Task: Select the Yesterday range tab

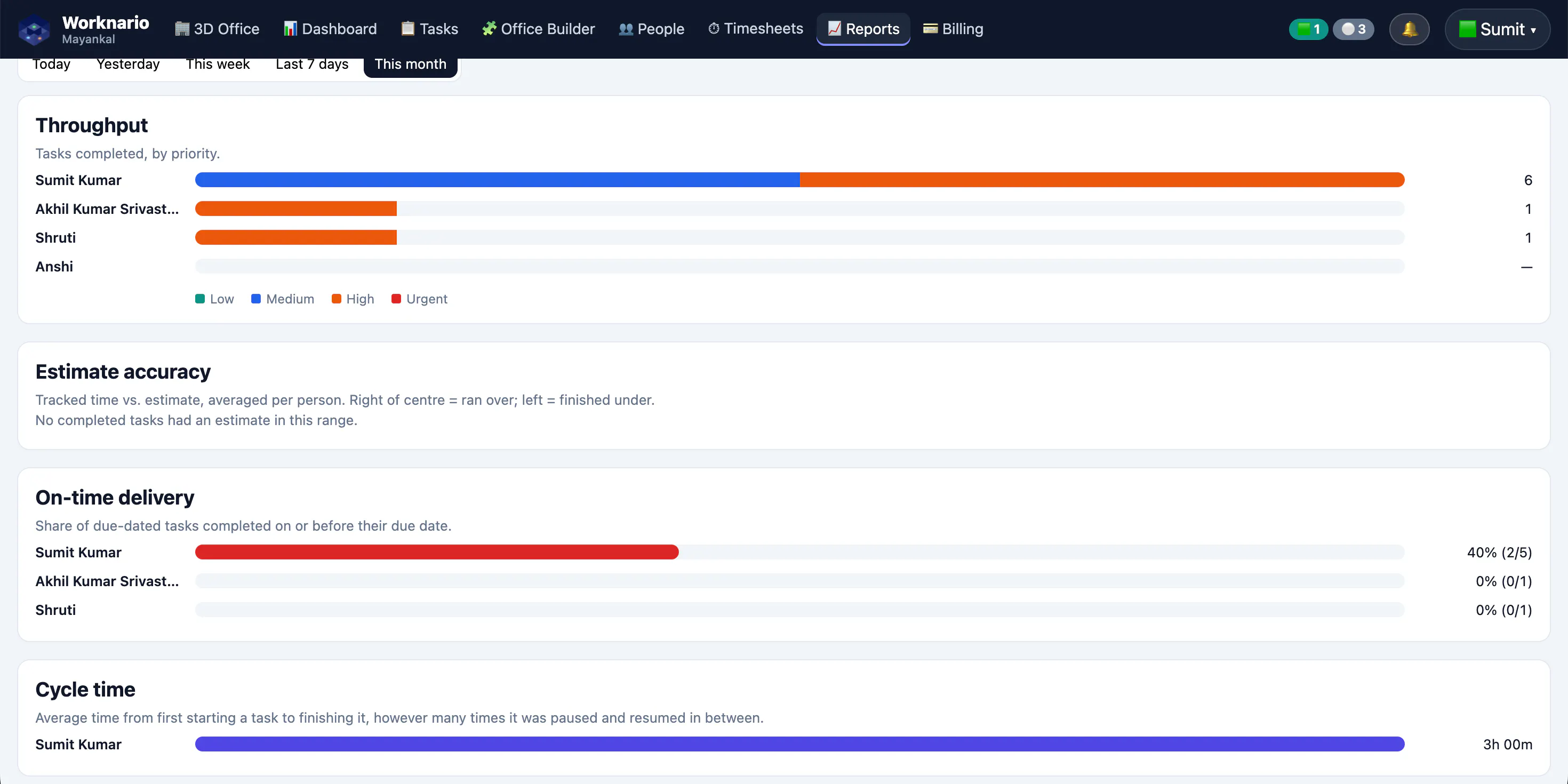Action: tap(128, 65)
